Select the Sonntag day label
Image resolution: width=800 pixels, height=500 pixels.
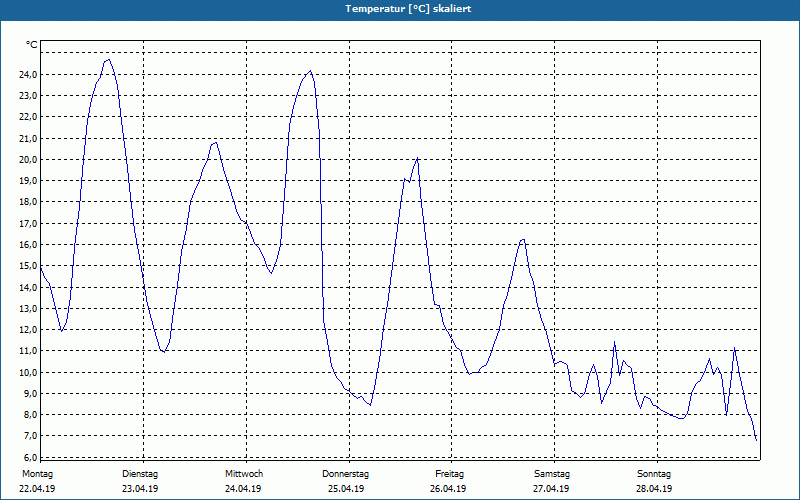tap(654, 474)
